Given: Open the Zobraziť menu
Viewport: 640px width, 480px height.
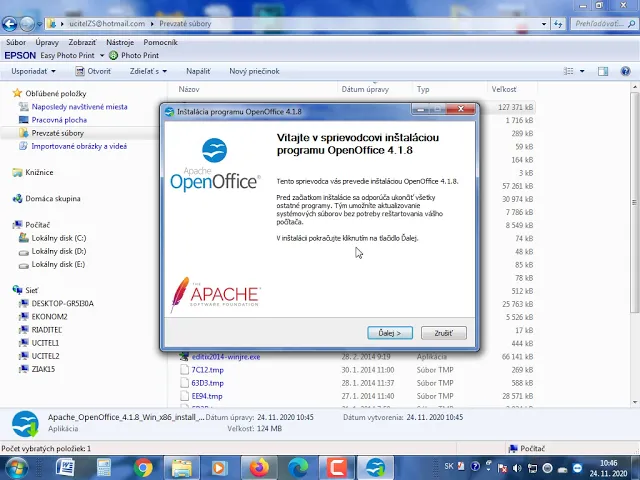Looking at the screenshot, I should [x=82, y=42].
